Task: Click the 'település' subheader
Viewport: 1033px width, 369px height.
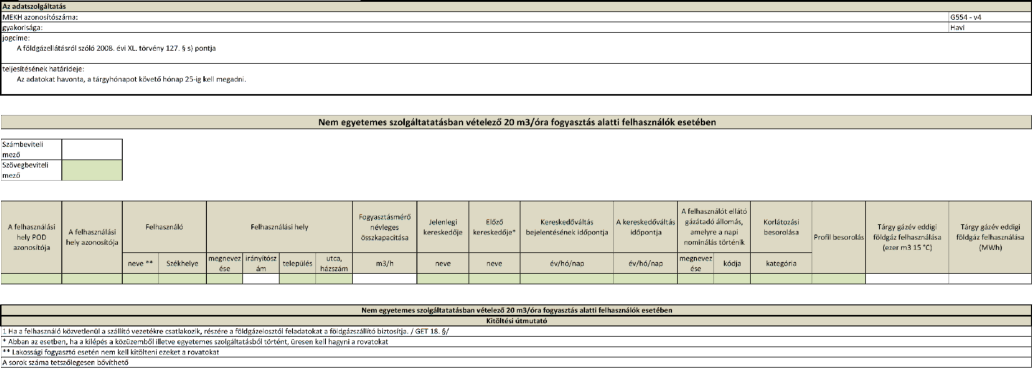Action: (x=297, y=263)
